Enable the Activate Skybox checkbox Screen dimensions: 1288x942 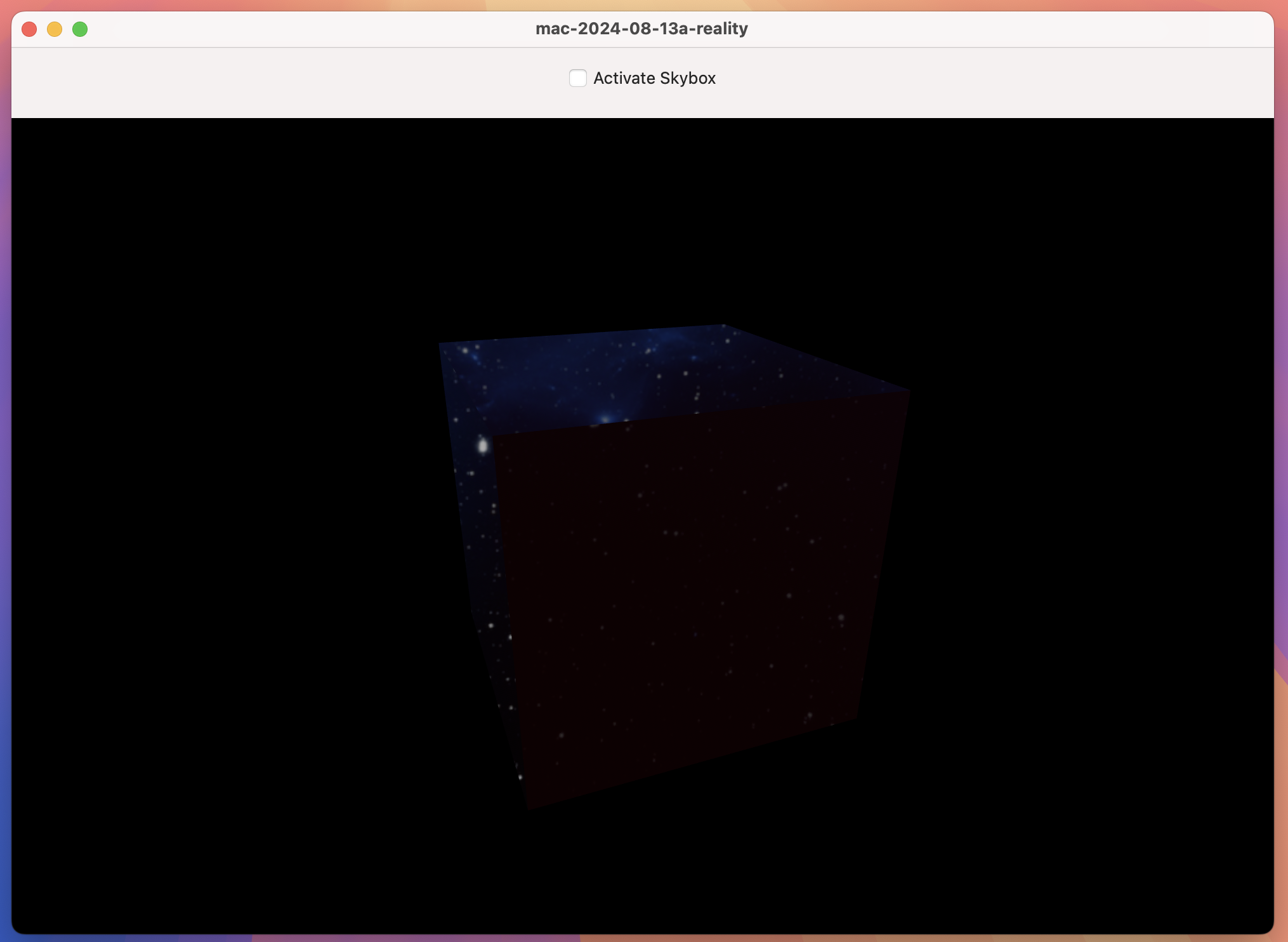577,78
